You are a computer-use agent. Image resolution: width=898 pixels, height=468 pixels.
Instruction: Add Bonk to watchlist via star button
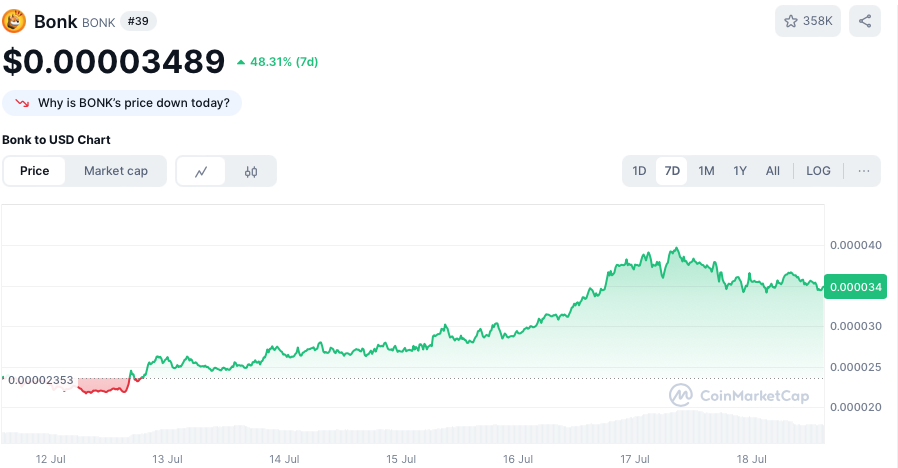(808, 21)
